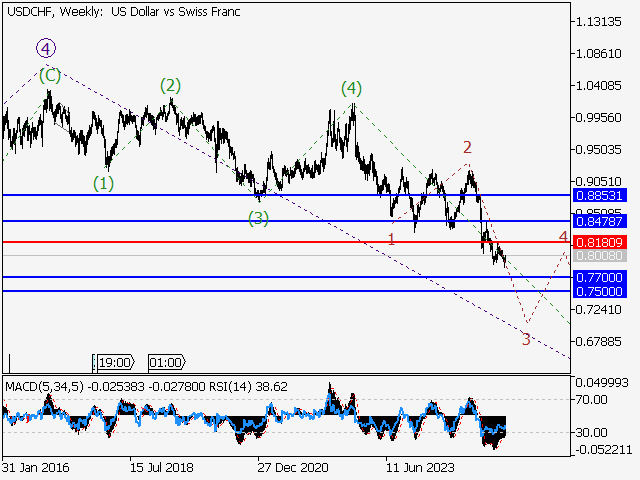Viewport: 640px width, 480px height.
Task: Click the gray 0.80080 current price tag
Action: tap(599, 256)
